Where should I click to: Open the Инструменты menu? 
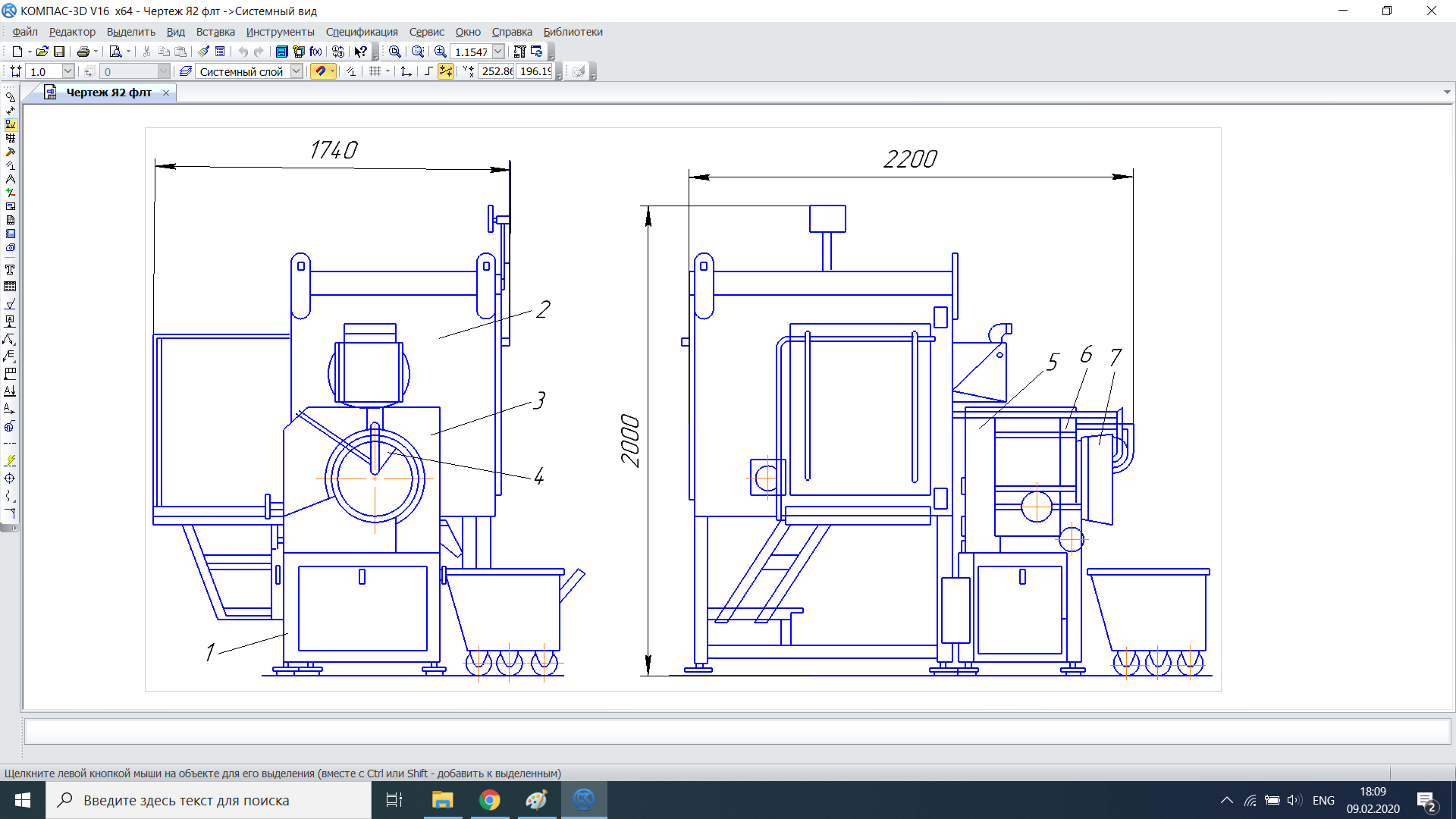[x=280, y=32]
